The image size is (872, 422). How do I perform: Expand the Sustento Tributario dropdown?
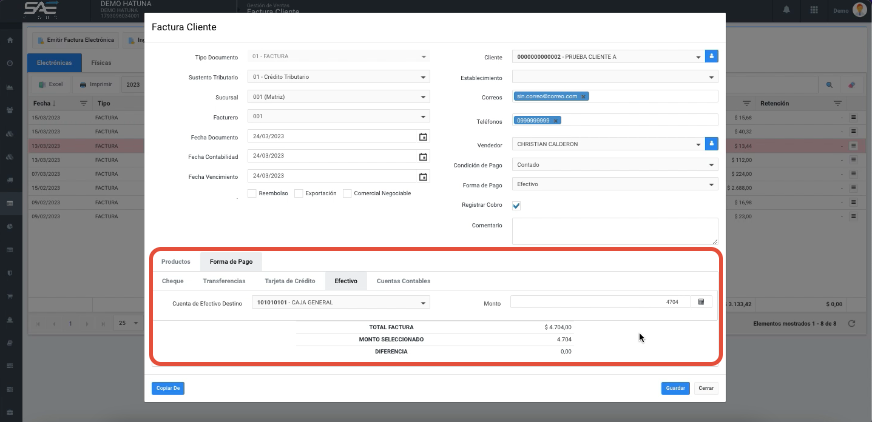423,77
